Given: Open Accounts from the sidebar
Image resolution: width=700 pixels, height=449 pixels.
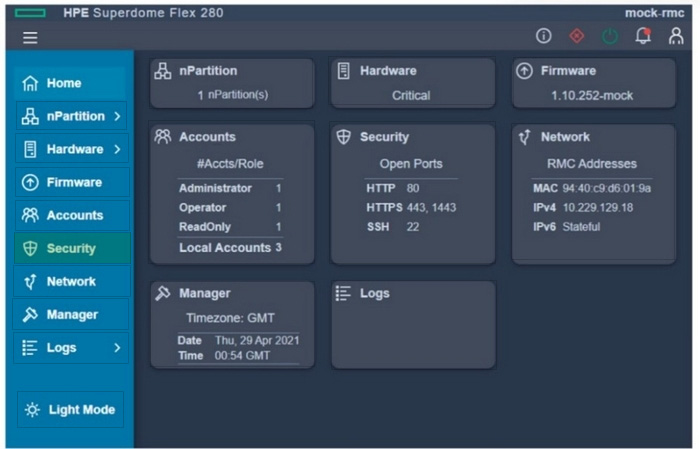Looking at the screenshot, I should click(74, 215).
